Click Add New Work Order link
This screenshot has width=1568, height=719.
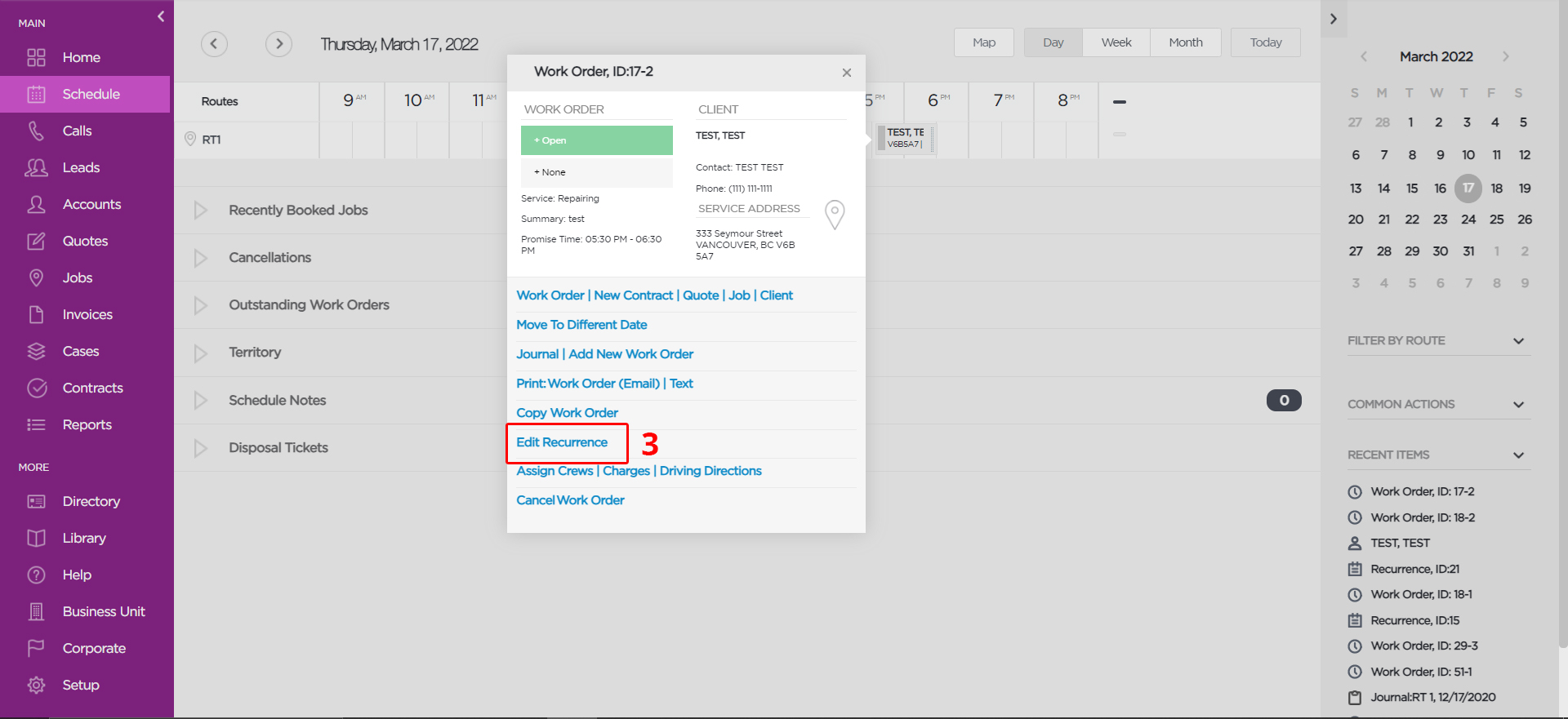pyautogui.click(x=631, y=354)
